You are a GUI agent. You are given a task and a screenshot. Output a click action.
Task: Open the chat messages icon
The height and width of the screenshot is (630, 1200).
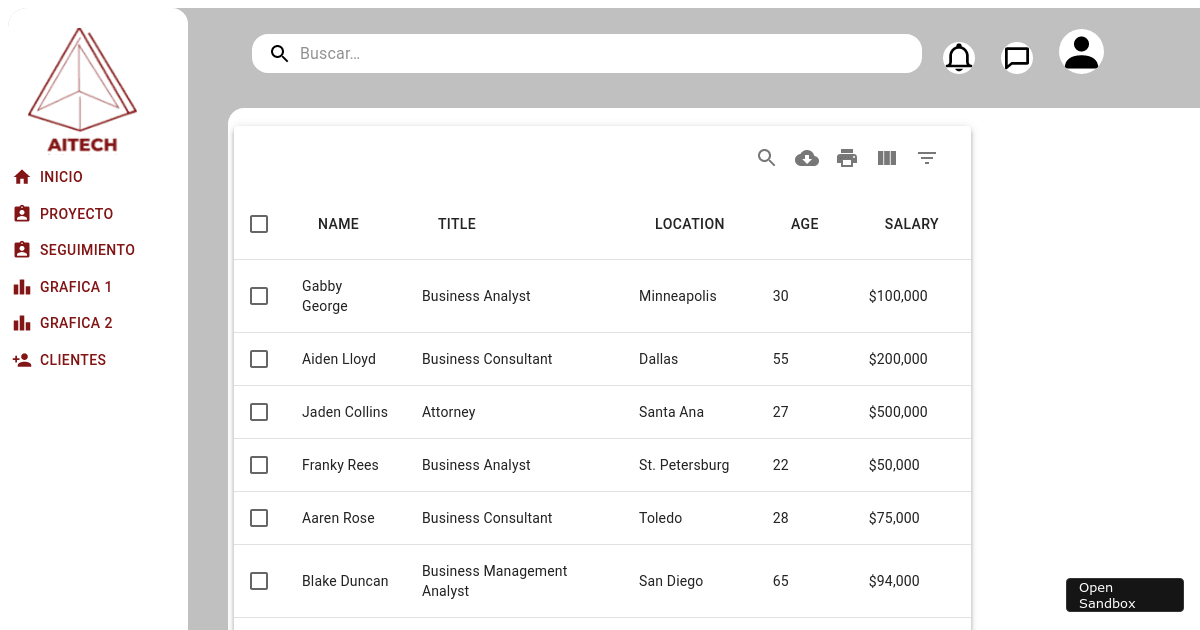[x=1017, y=58]
